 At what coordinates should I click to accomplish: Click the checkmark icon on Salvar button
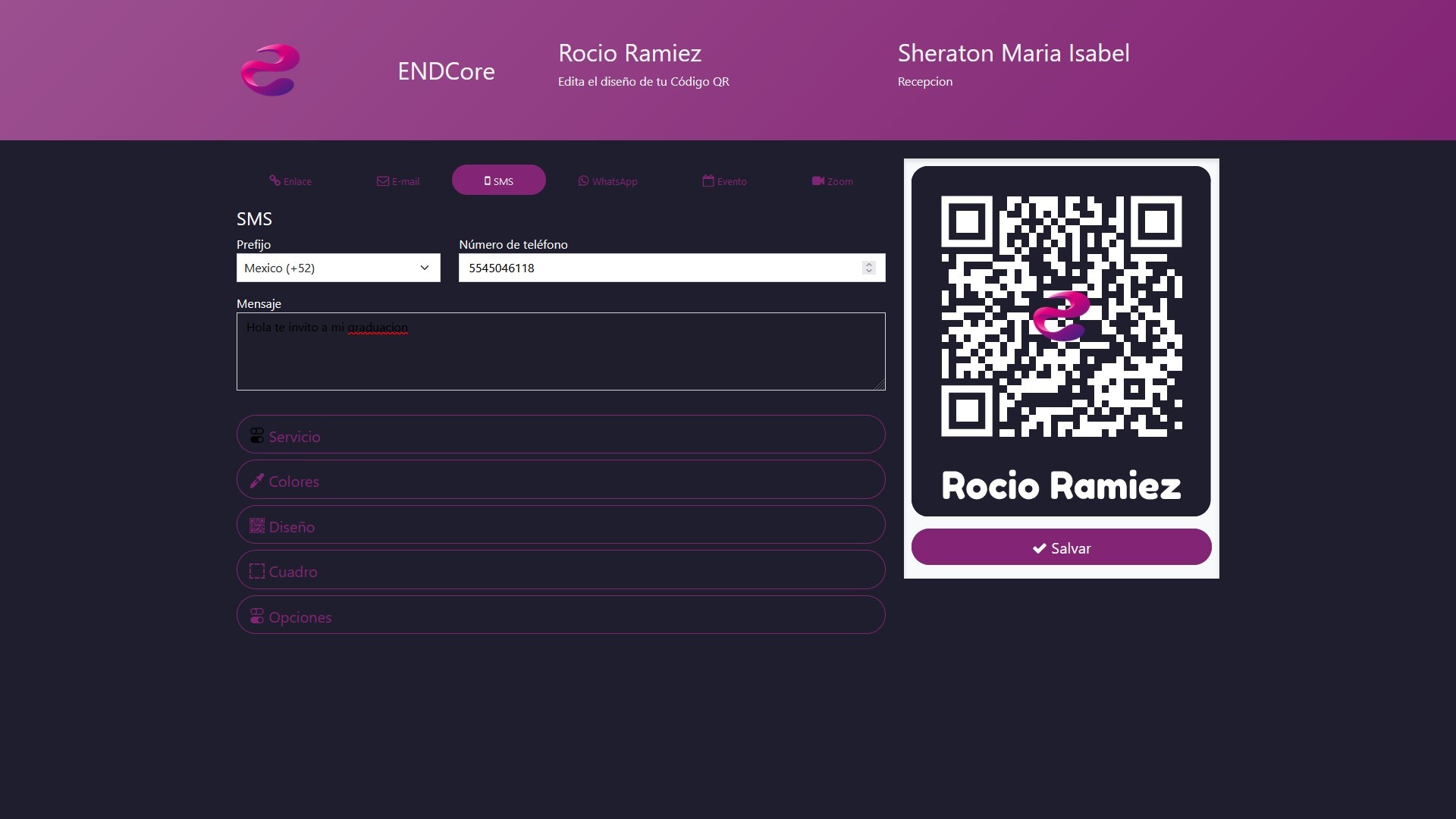coord(1040,548)
